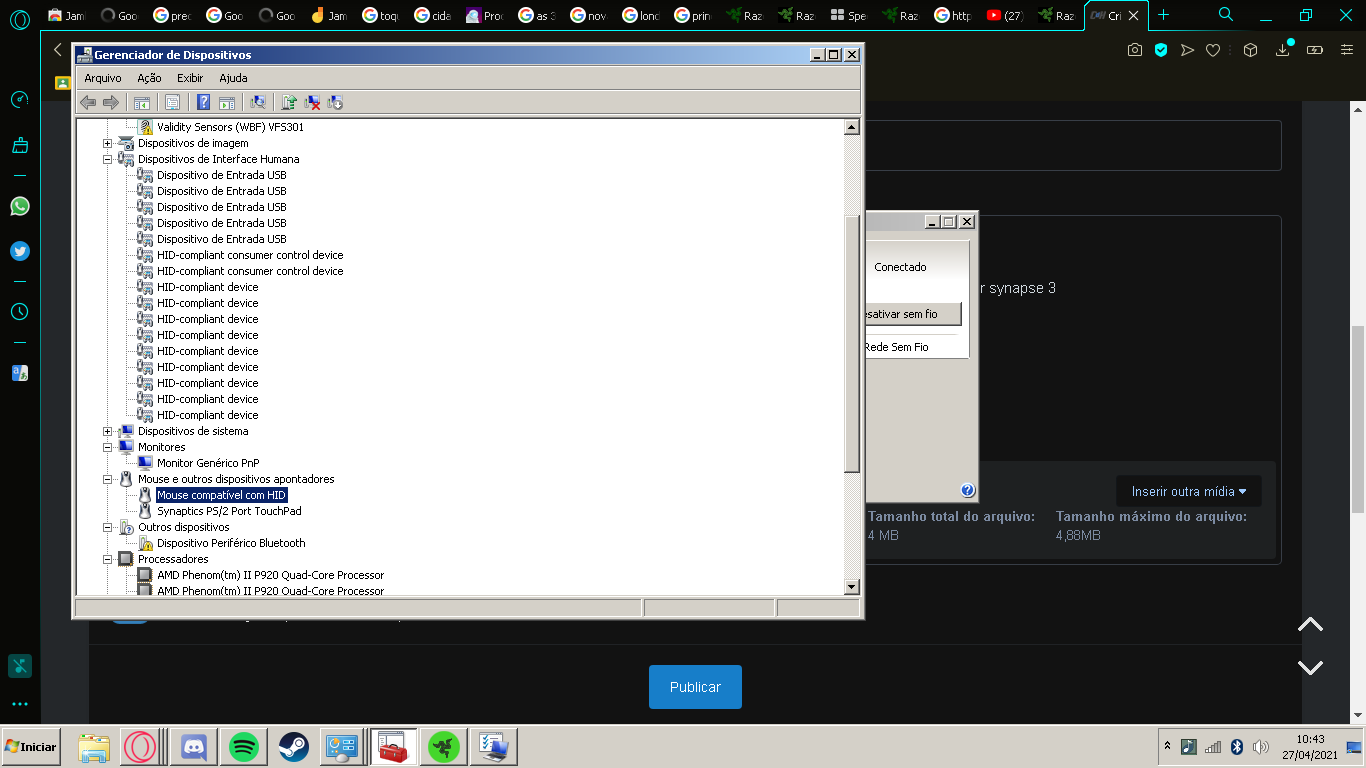Open History clock icon in Opera sidebar
Viewport: 1366px width, 768px height.
[20, 312]
